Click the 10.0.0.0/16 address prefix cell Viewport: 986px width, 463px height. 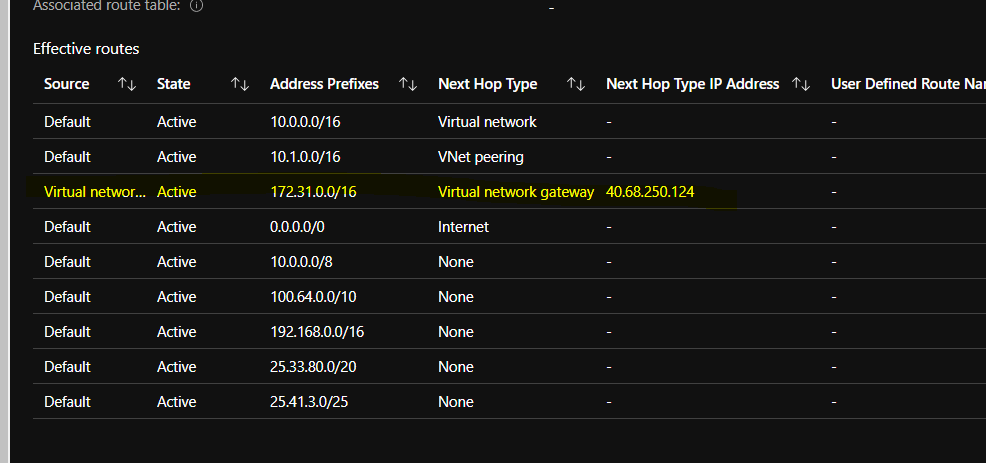(305, 122)
